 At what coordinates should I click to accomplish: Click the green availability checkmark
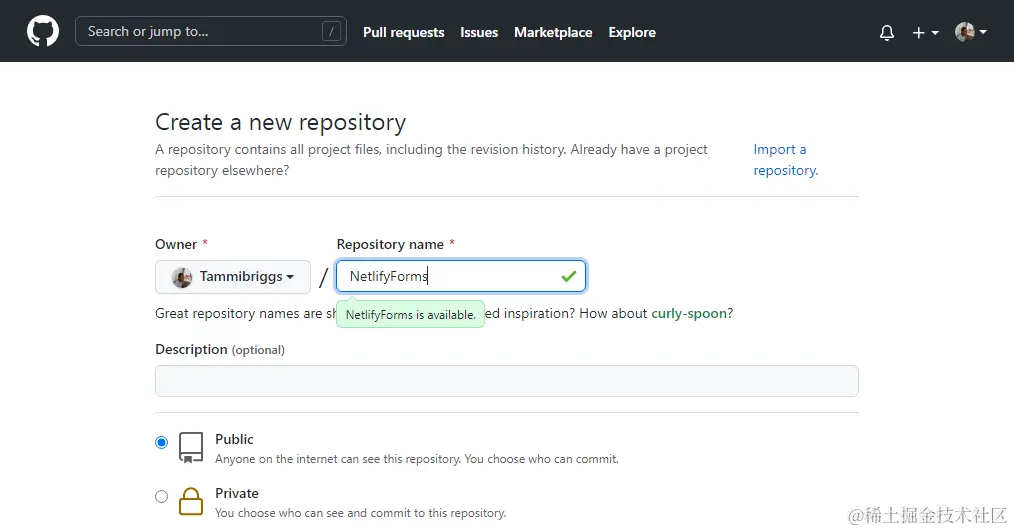click(568, 277)
